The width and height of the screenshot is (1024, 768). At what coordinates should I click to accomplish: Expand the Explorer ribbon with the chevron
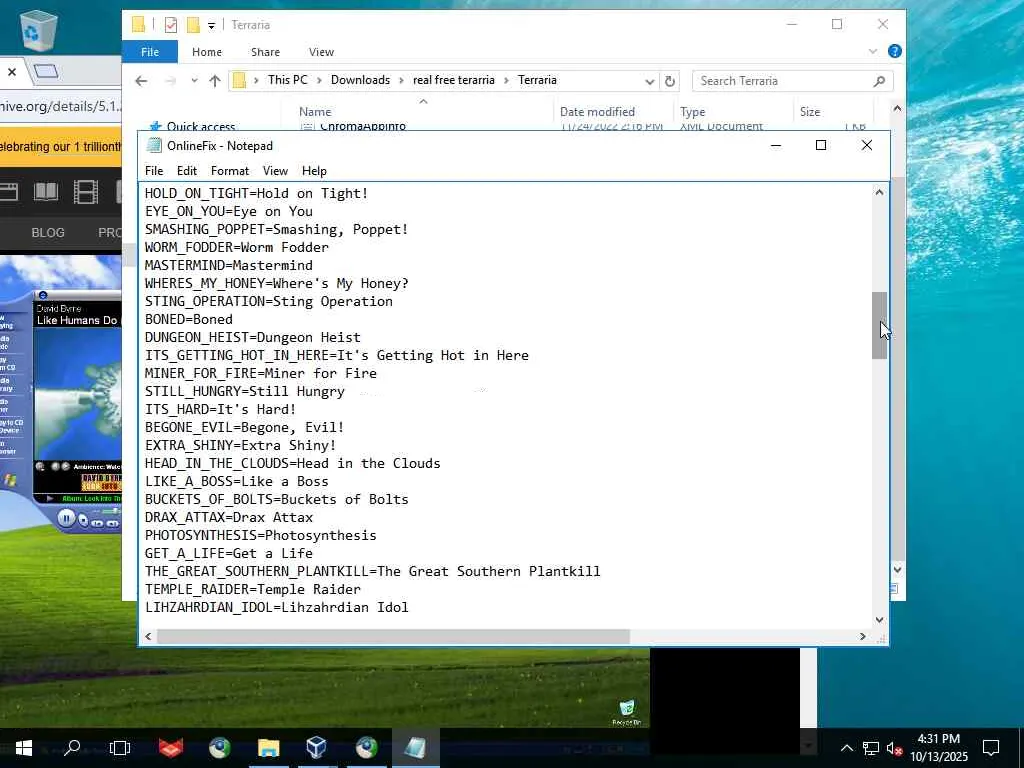click(x=872, y=51)
